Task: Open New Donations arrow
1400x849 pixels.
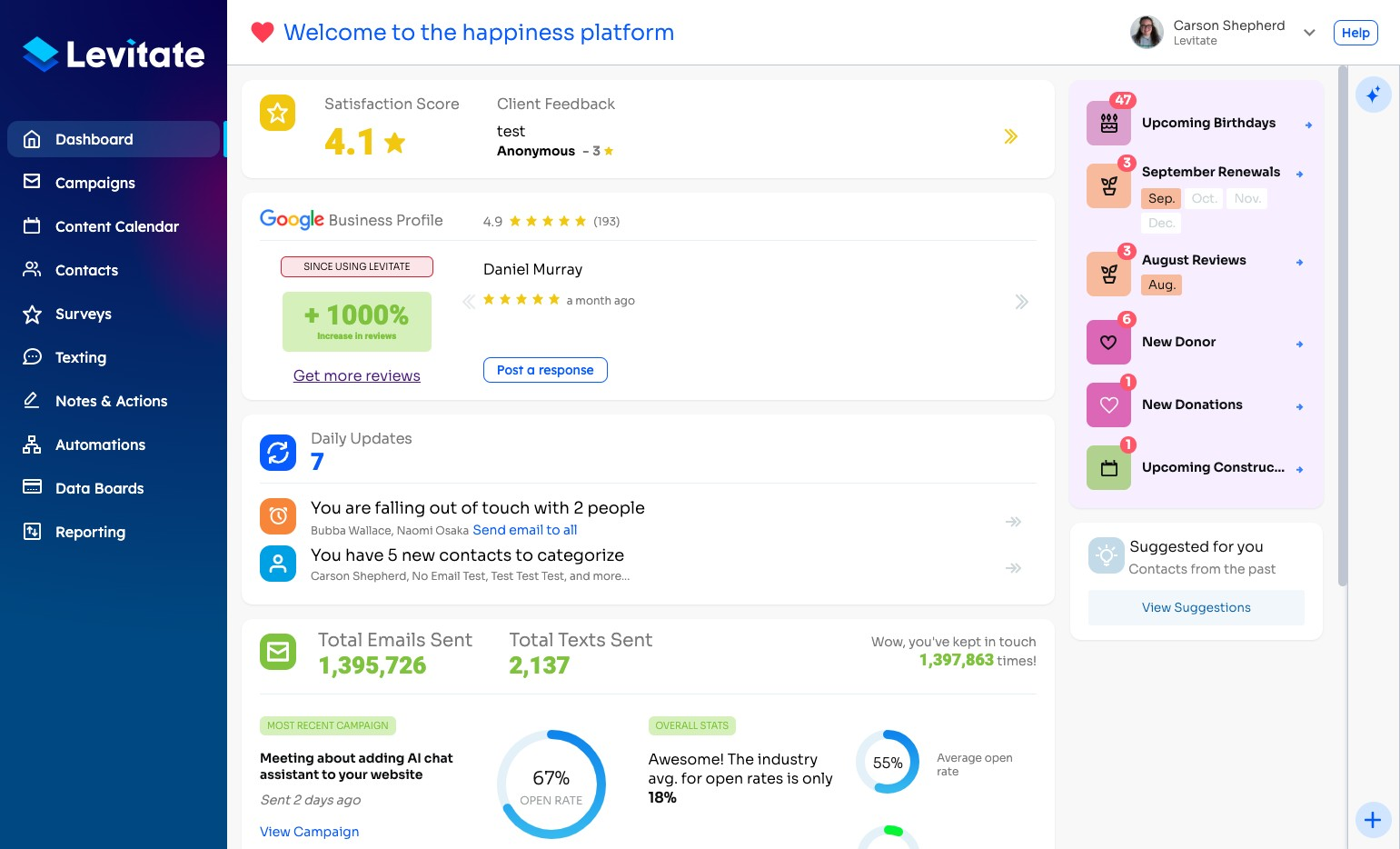Action: 1300,406
